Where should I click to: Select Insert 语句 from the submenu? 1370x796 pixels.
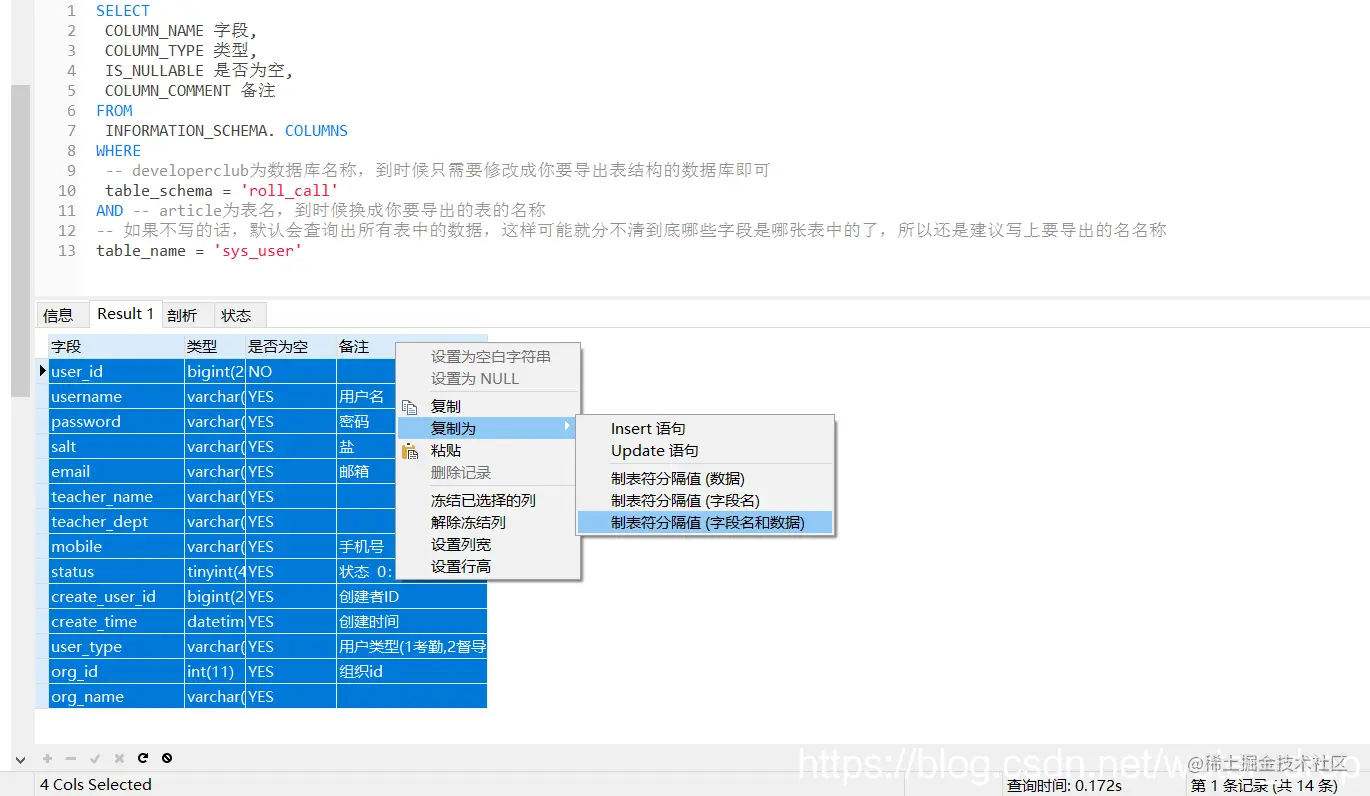647,428
